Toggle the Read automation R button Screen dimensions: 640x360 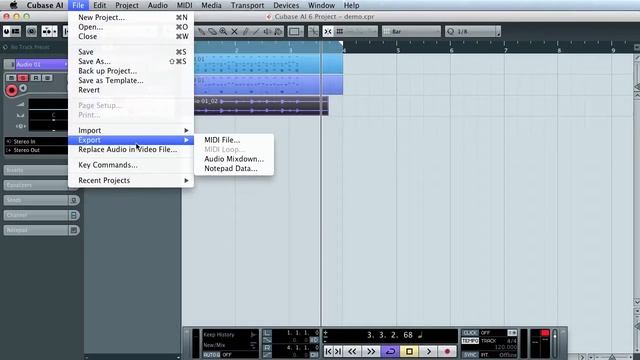[36, 78]
